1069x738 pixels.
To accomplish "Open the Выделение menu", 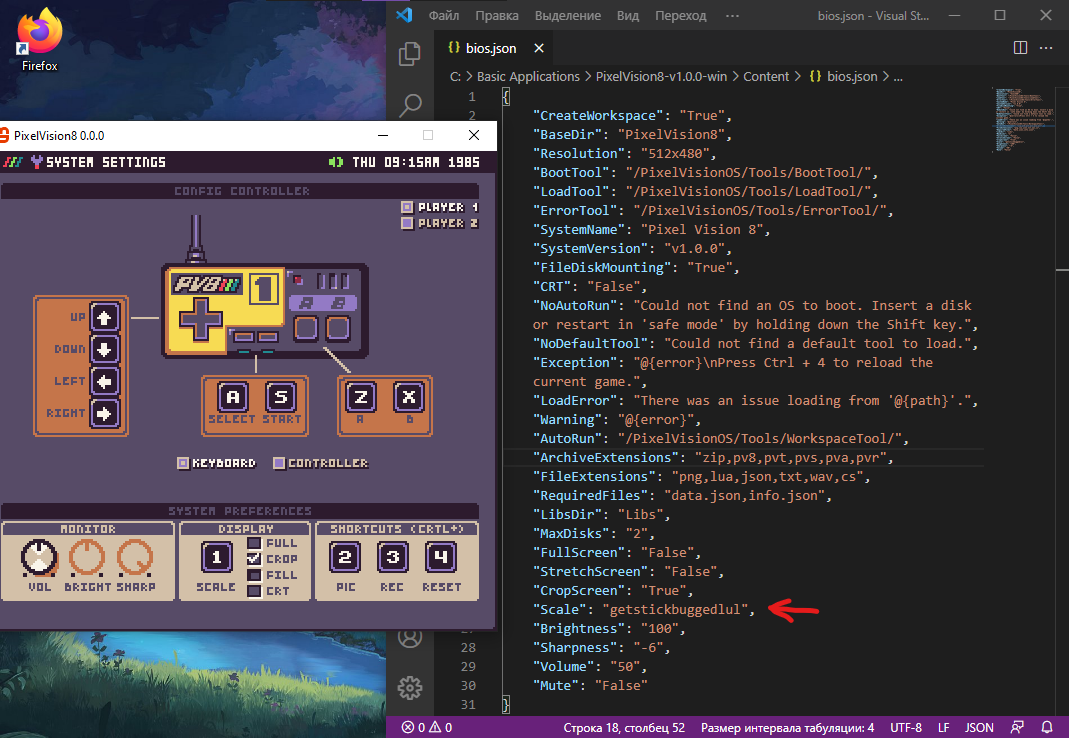I will coord(568,15).
